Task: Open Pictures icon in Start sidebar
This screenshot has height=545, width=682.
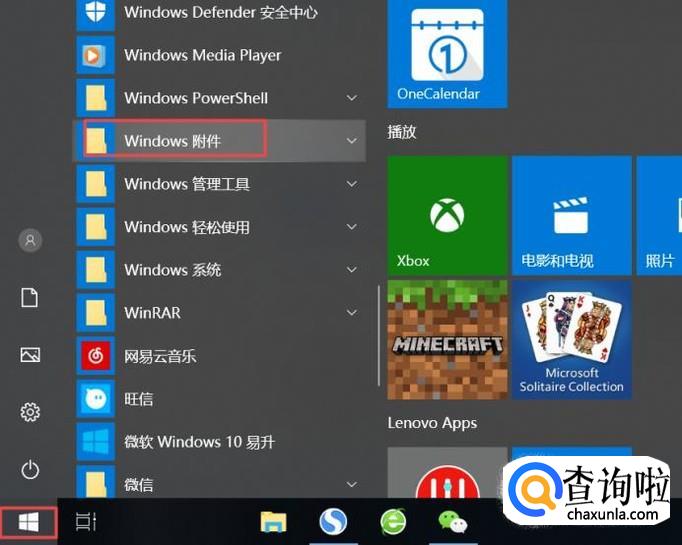Action: (30, 355)
